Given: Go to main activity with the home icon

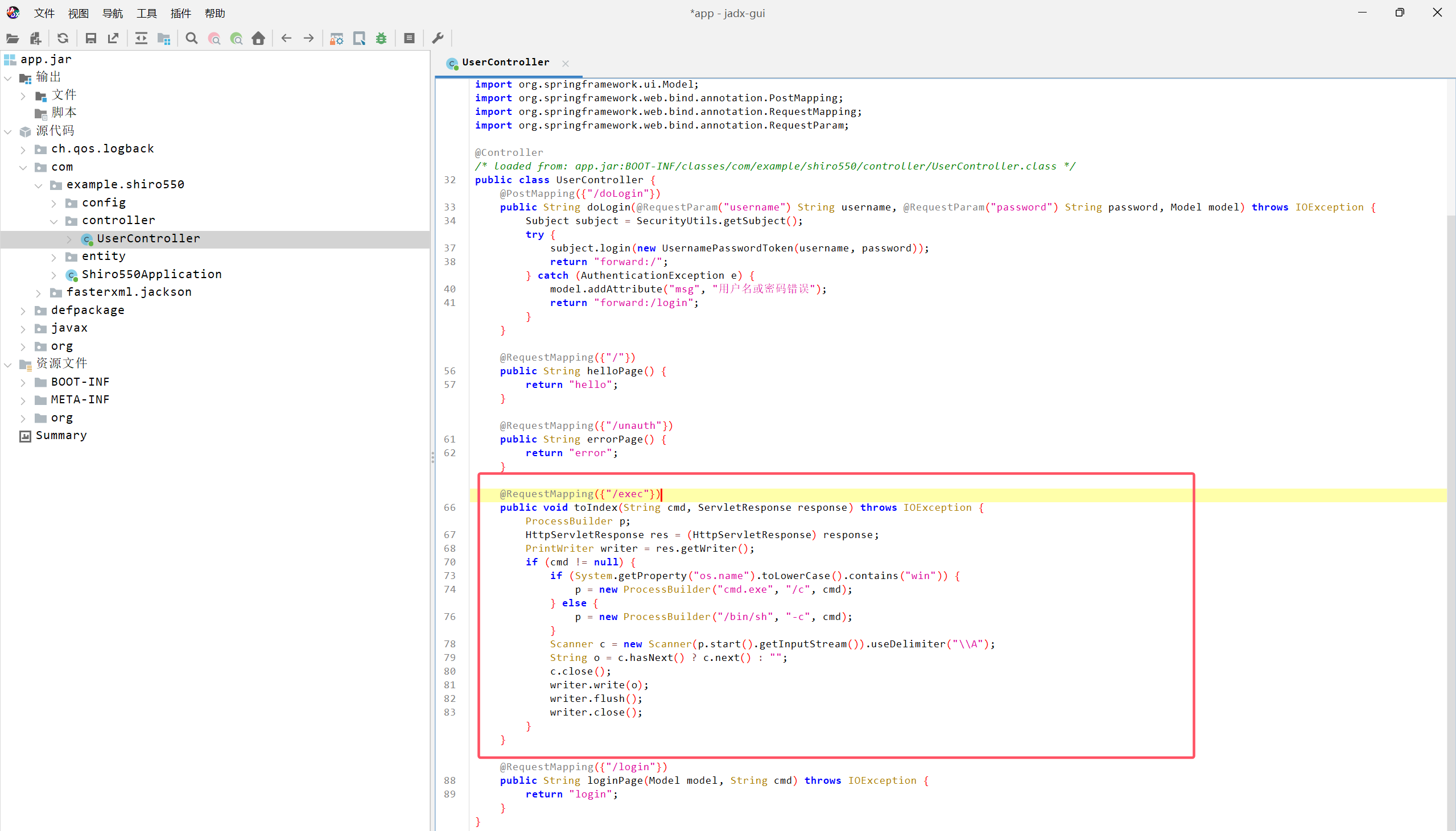Looking at the screenshot, I should [x=258, y=38].
